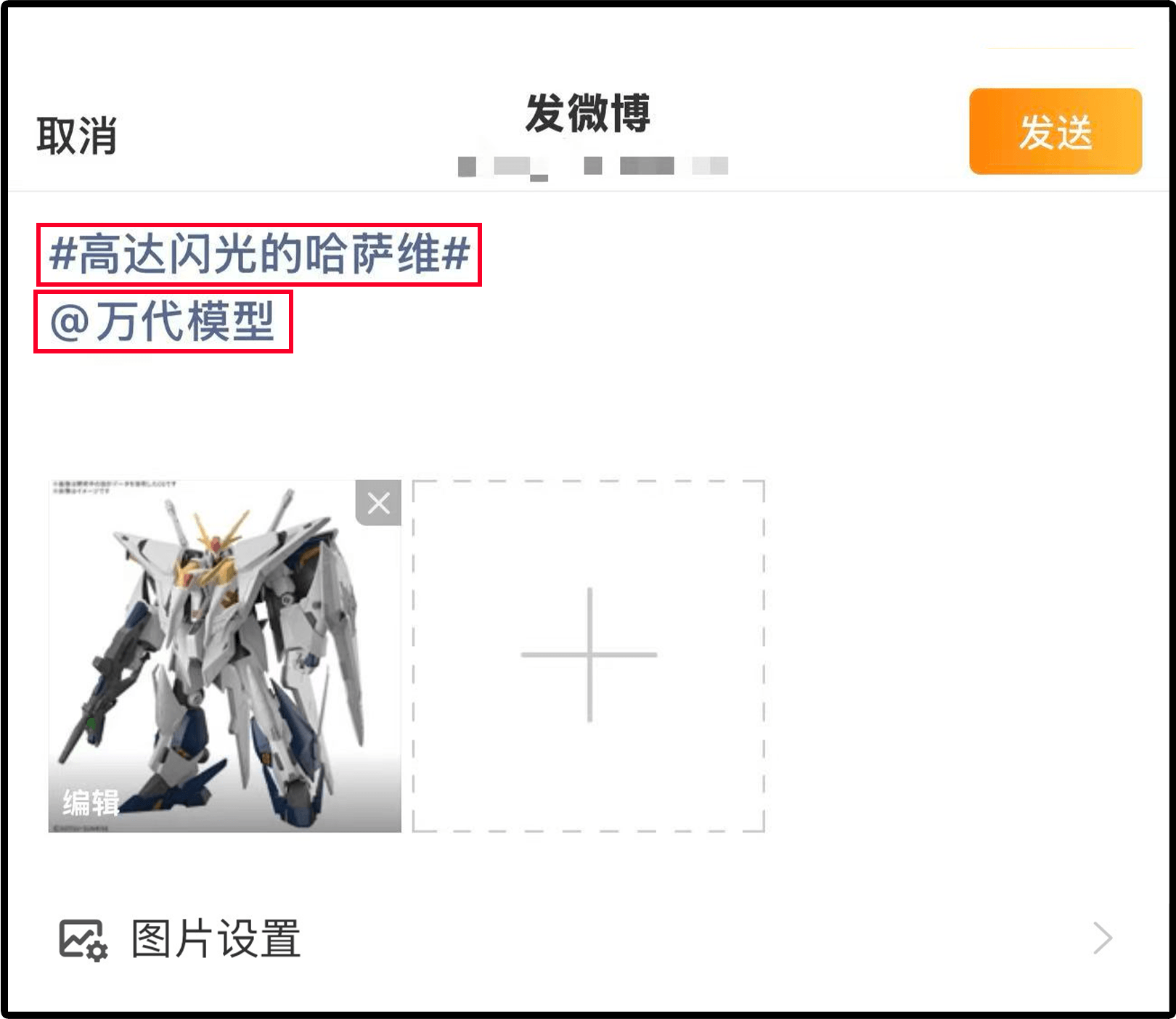The width and height of the screenshot is (1176, 1019).
Task: Open the Gundam model thumbnail preview
Action: coord(225,655)
